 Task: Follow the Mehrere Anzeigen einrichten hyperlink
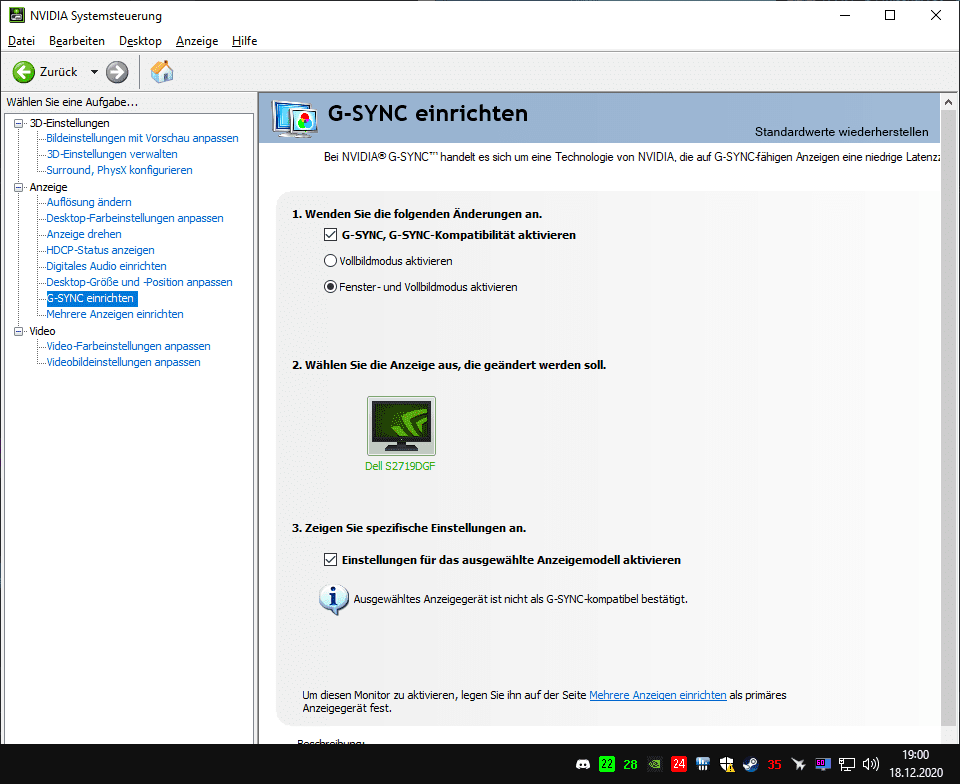point(658,695)
